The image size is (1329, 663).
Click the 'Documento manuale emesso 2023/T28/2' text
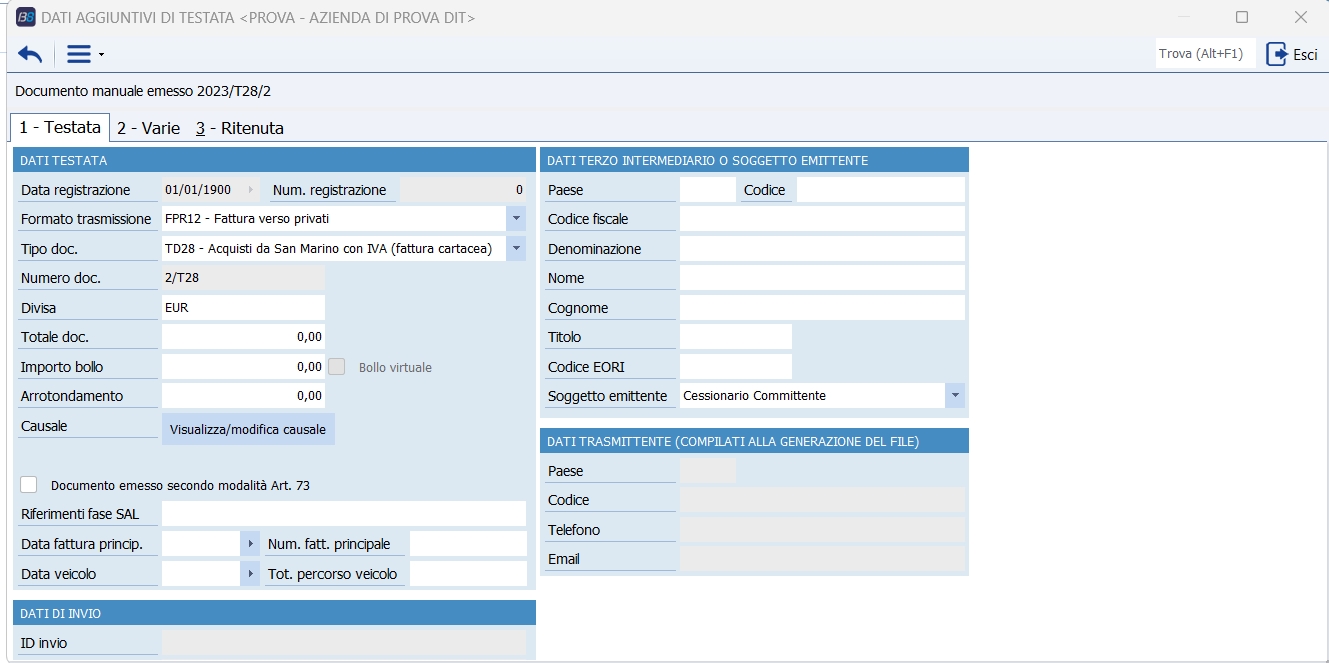tap(143, 91)
